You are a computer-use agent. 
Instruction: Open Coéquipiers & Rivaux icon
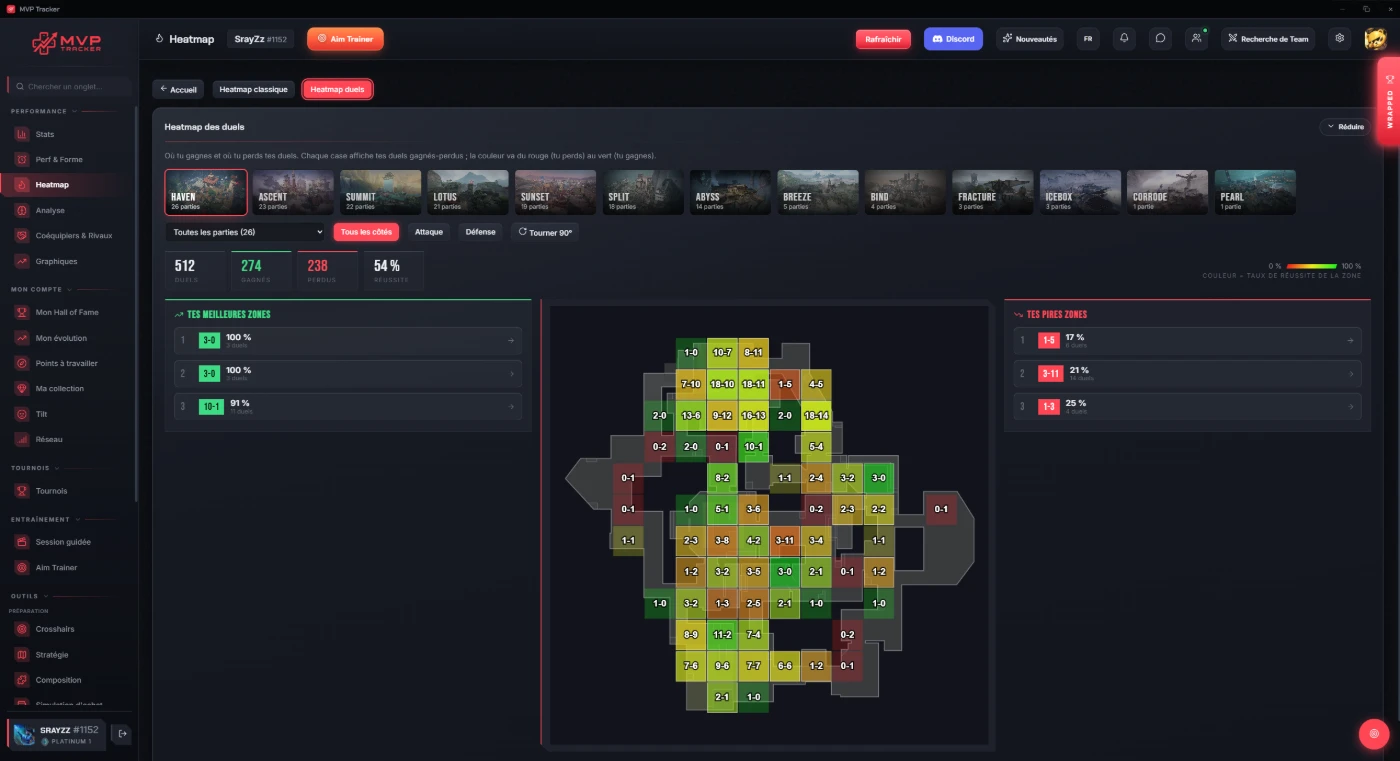(x=21, y=236)
